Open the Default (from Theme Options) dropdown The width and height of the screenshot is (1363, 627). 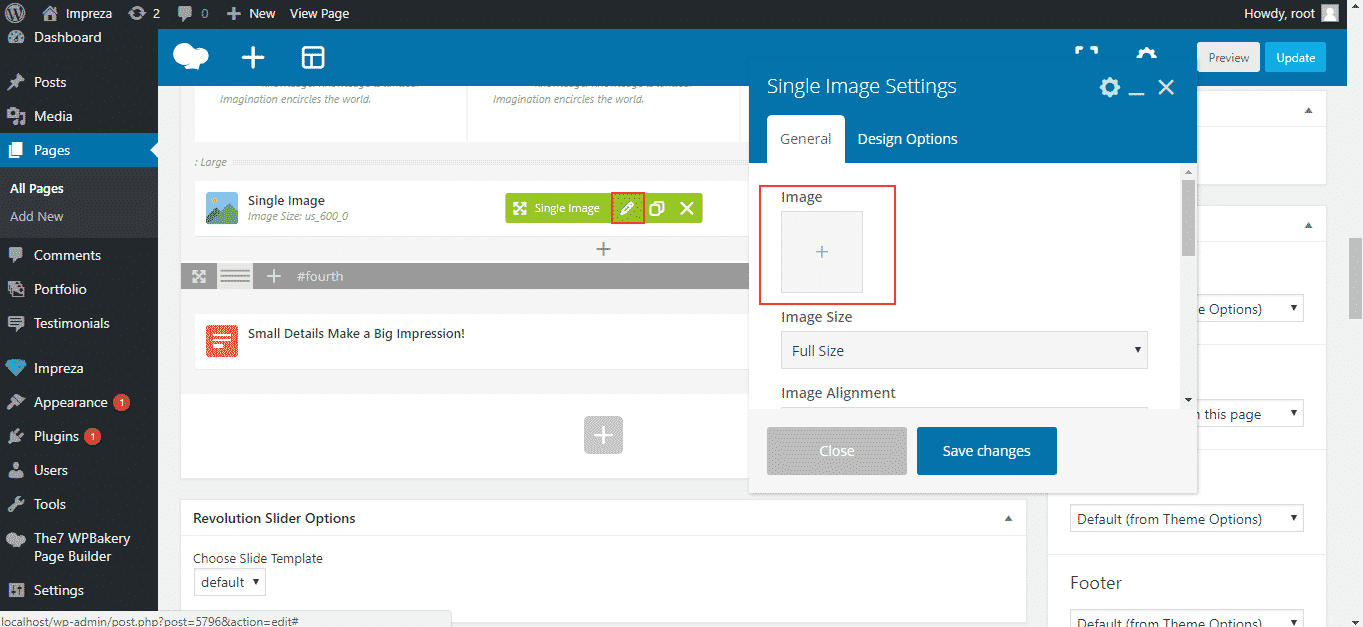[x=1187, y=519]
